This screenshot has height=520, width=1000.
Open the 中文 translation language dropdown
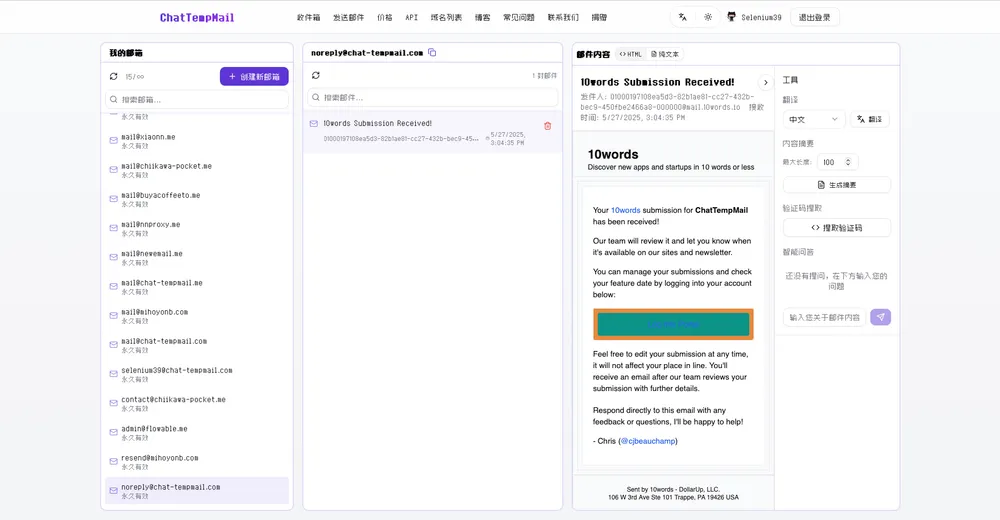814,119
